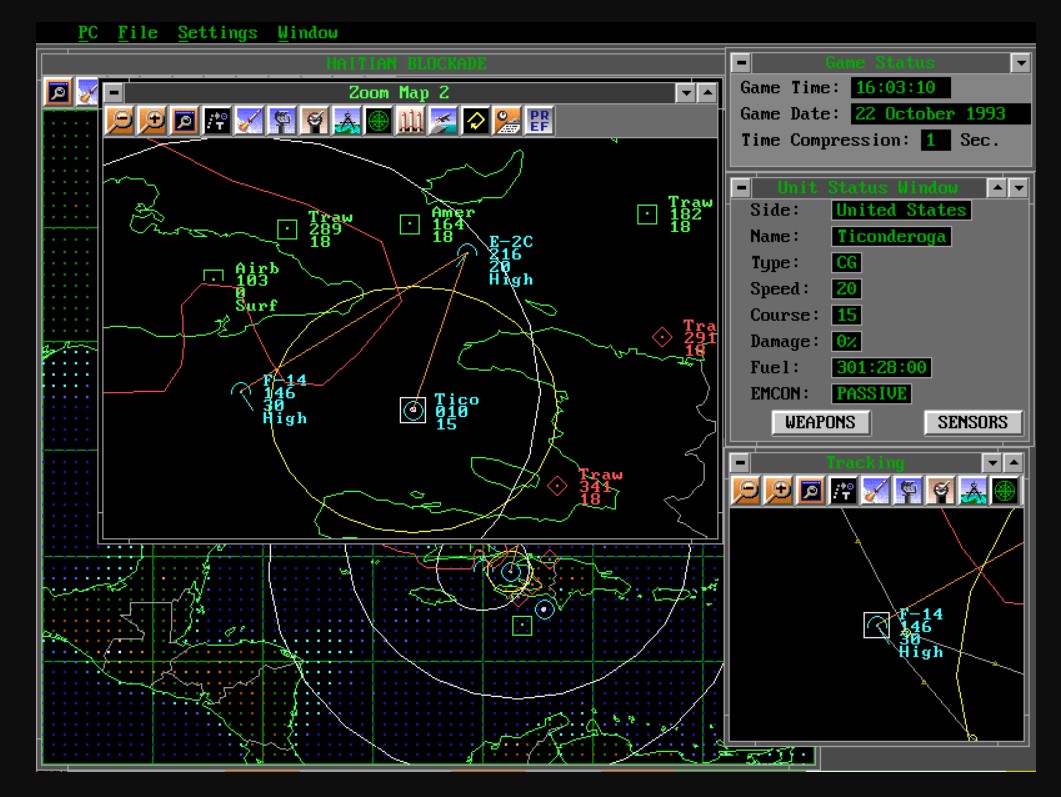This screenshot has width=1061, height=797.
Task: Open the PREF preferences icon
Action: click(539, 122)
